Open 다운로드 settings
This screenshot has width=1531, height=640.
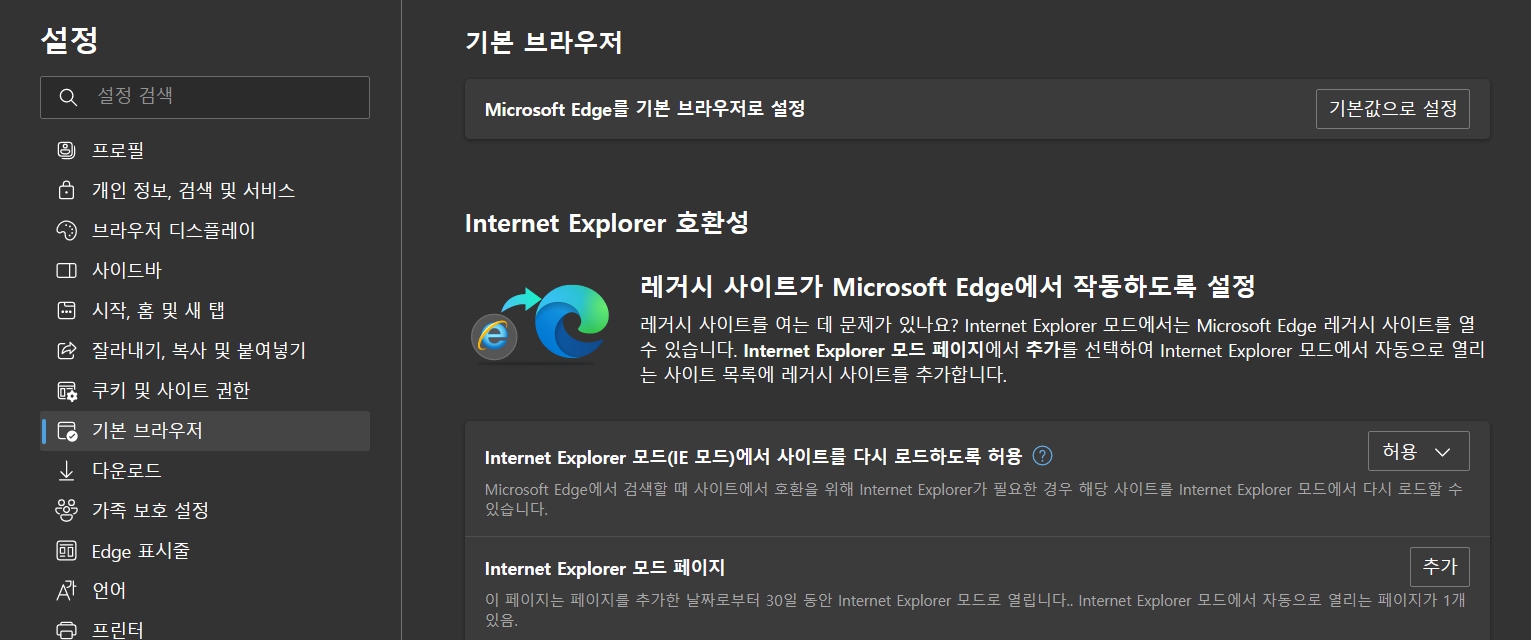[x=205, y=470]
